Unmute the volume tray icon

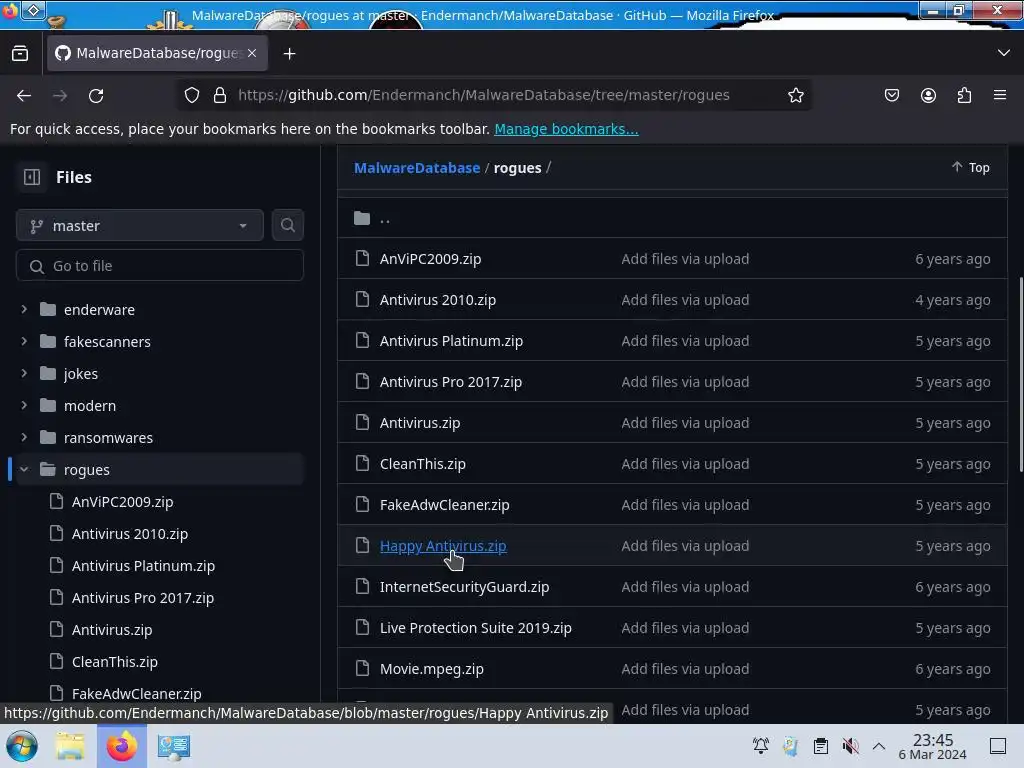pyautogui.click(x=850, y=746)
